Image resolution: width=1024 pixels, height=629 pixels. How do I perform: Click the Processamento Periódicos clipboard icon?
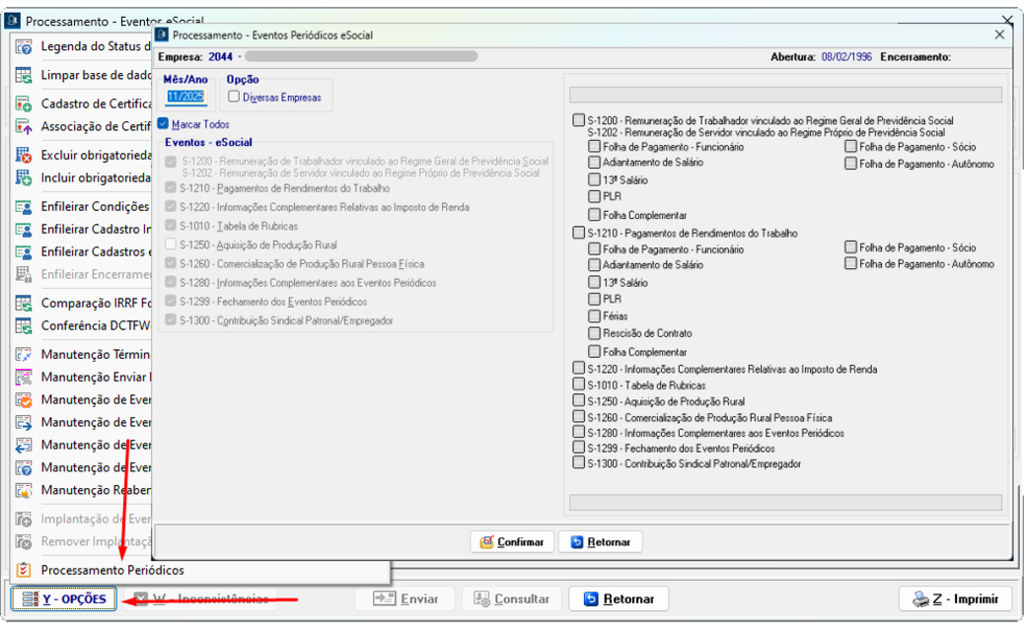(25, 570)
